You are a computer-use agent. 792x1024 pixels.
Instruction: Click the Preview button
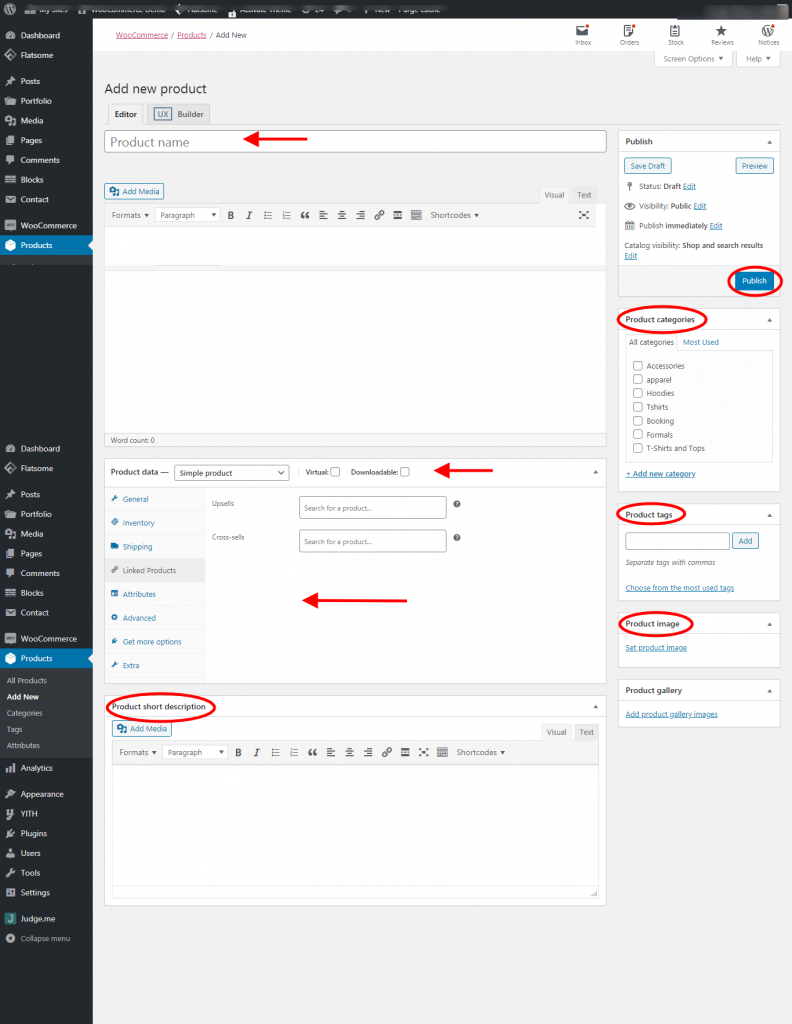pyautogui.click(x=754, y=166)
